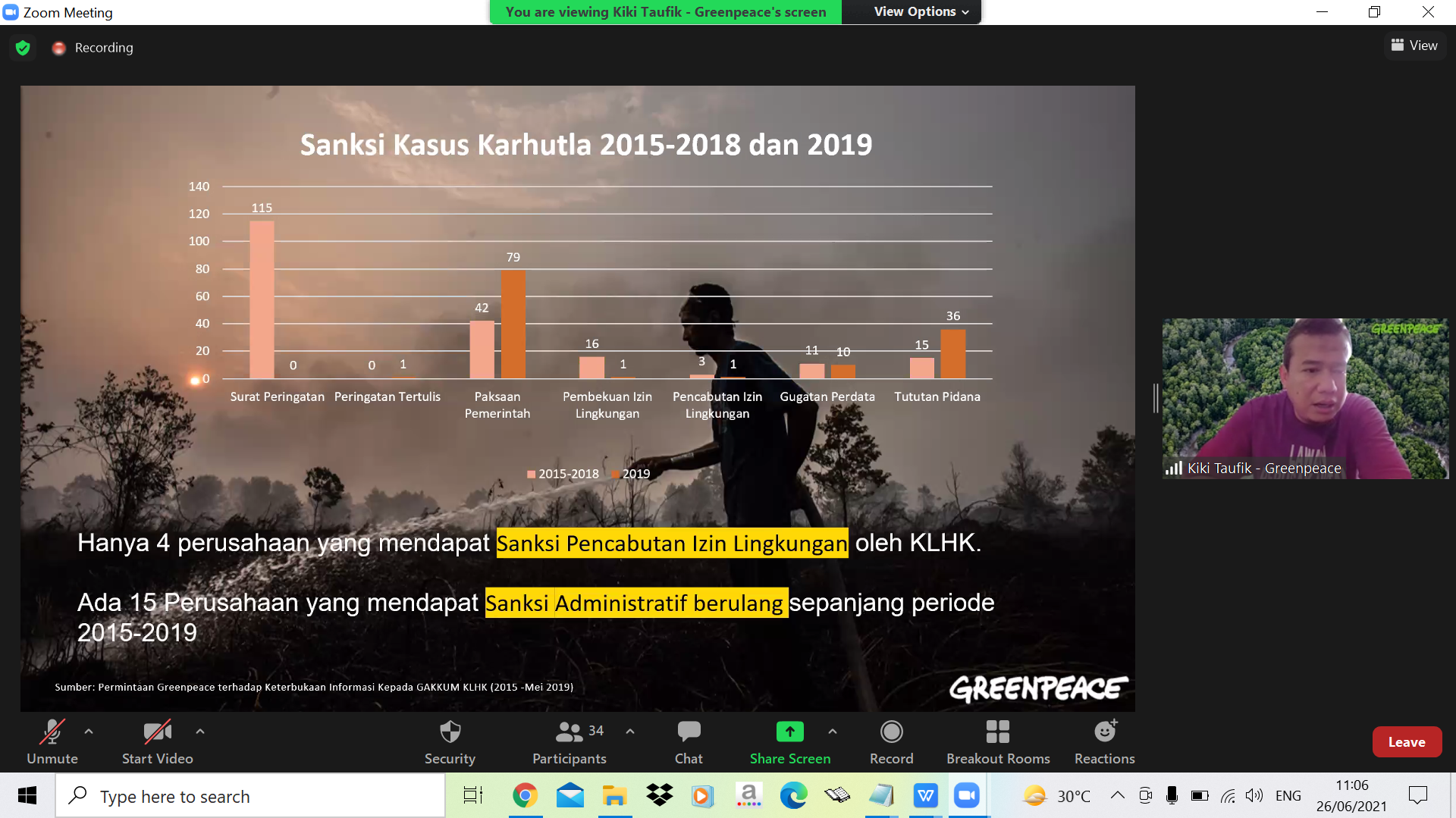1456x818 pixels.
Task: Open Breakout Rooms
Action: (997, 741)
